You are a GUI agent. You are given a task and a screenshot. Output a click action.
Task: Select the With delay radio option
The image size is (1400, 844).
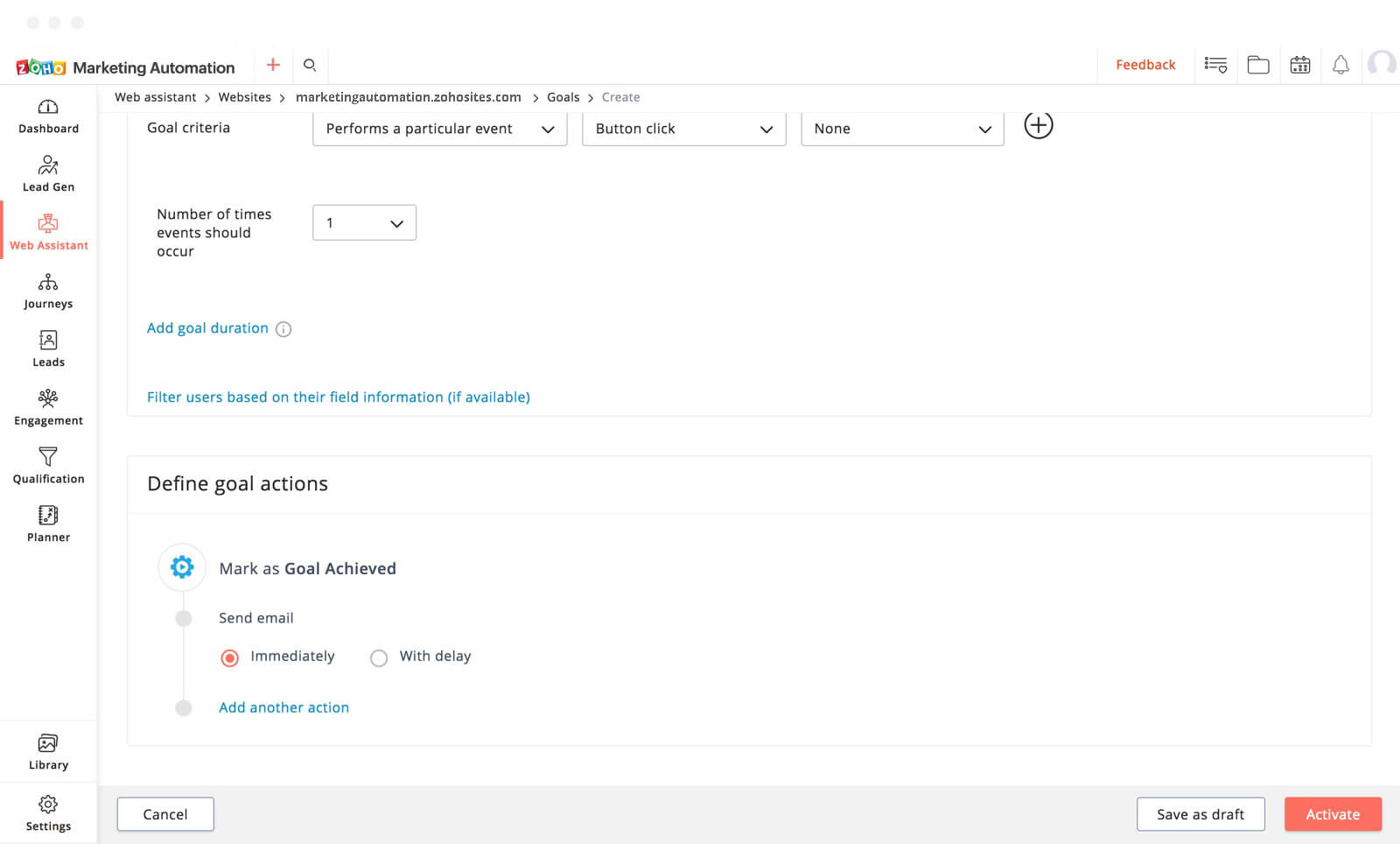[x=379, y=658]
